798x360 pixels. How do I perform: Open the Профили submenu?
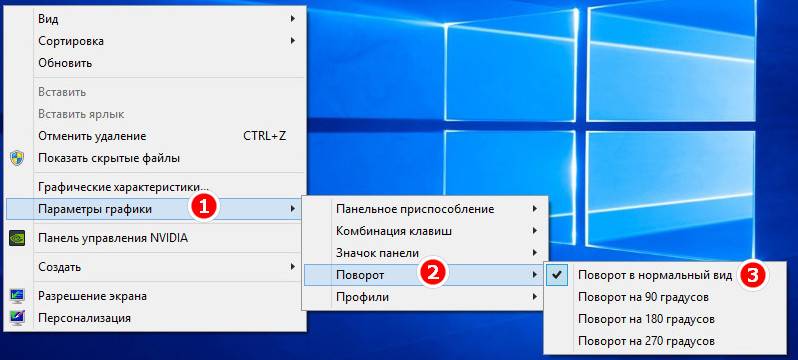pos(425,297)
